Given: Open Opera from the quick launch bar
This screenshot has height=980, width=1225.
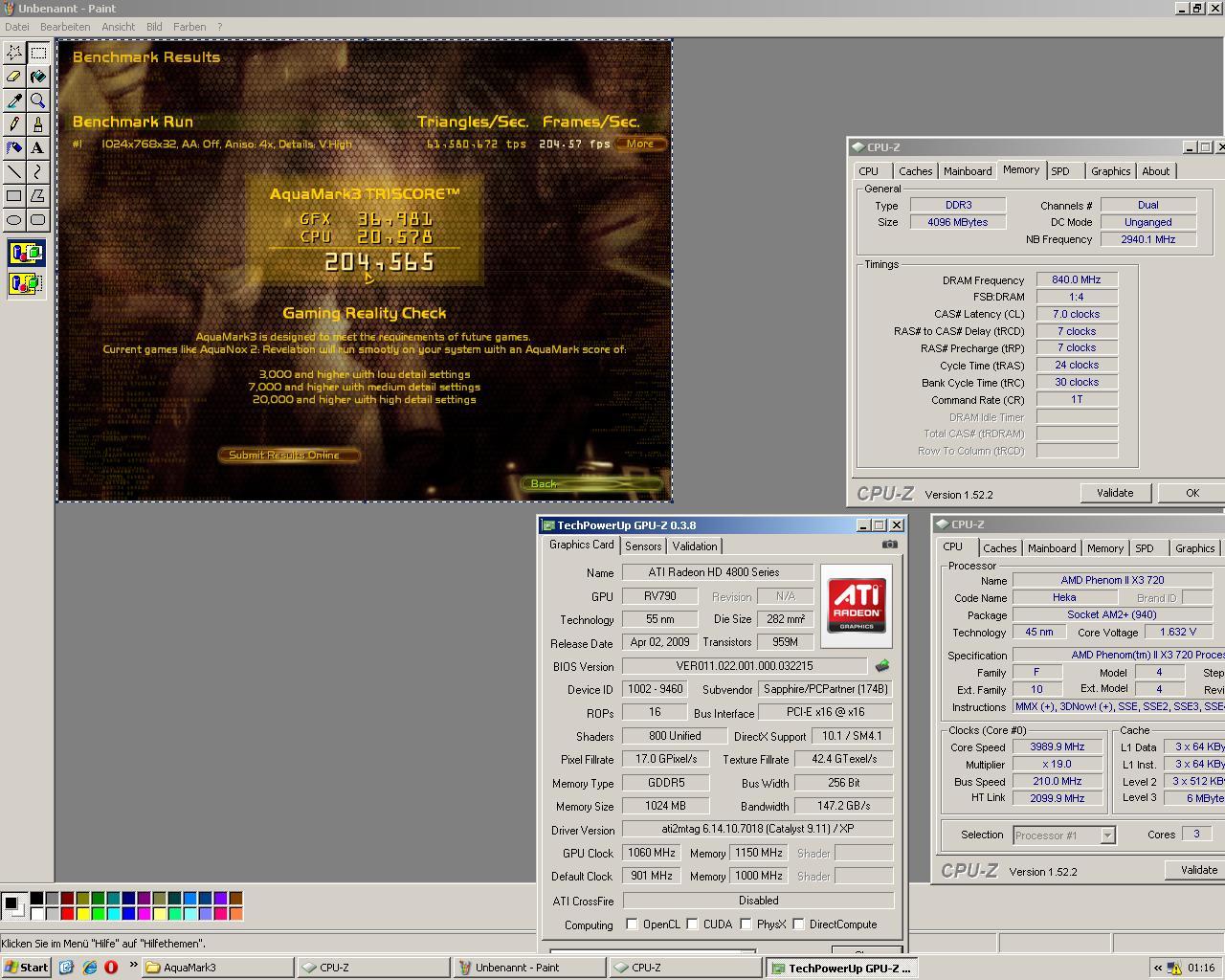Looking at the screenshot, I should coord(111,968).
